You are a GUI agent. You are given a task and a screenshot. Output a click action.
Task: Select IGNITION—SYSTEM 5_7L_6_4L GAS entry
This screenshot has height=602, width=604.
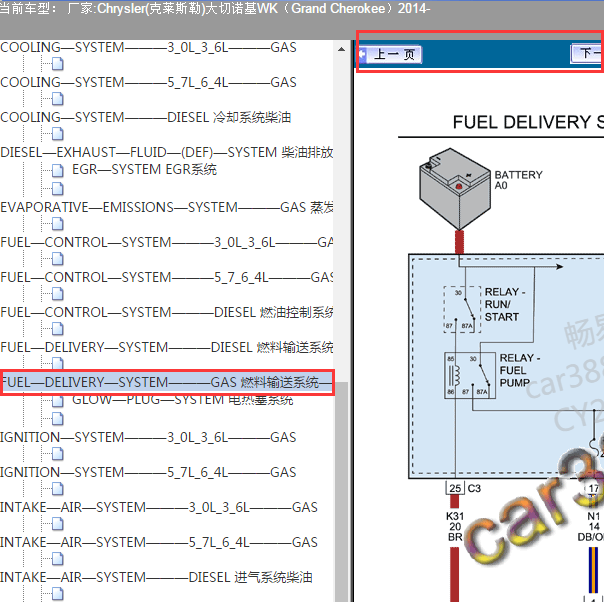click(148, 473)
